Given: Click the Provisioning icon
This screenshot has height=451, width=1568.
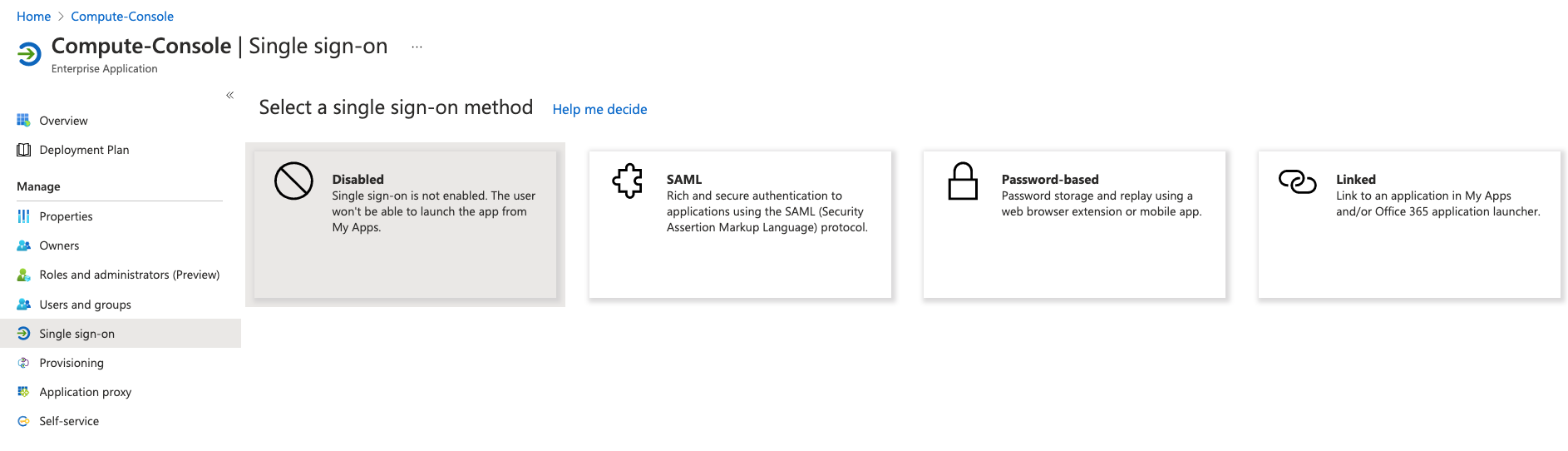Looking at the screenshot, I should click(23, 363).
